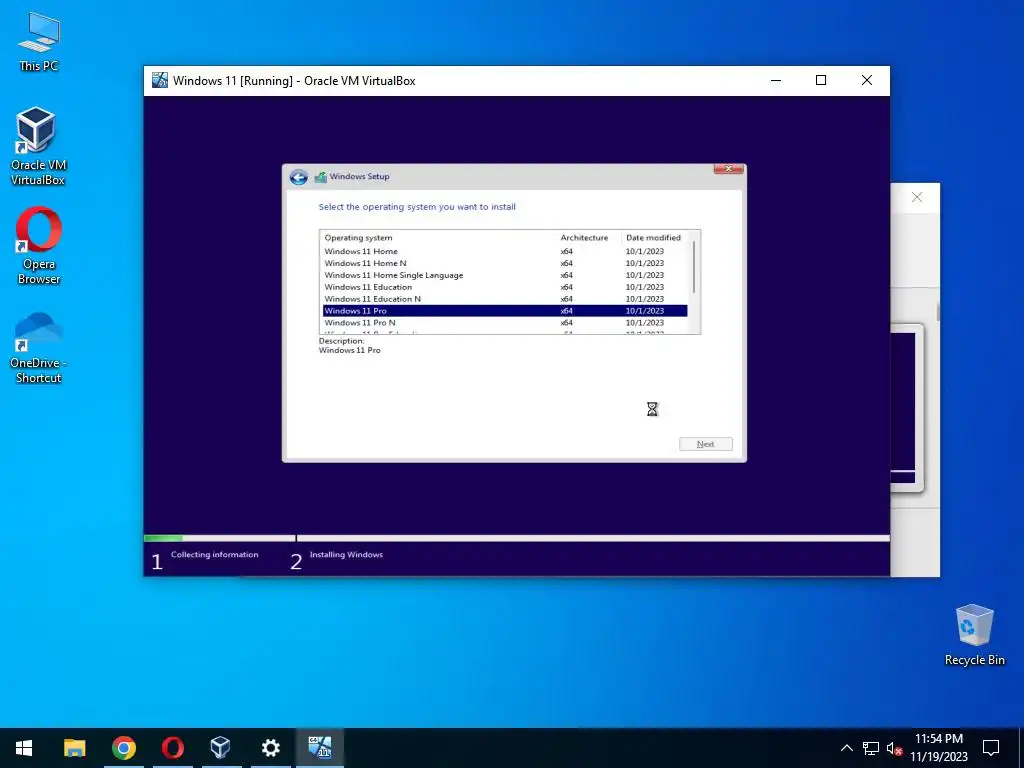Open VirtualBox Manager taskbar icon

221,748
